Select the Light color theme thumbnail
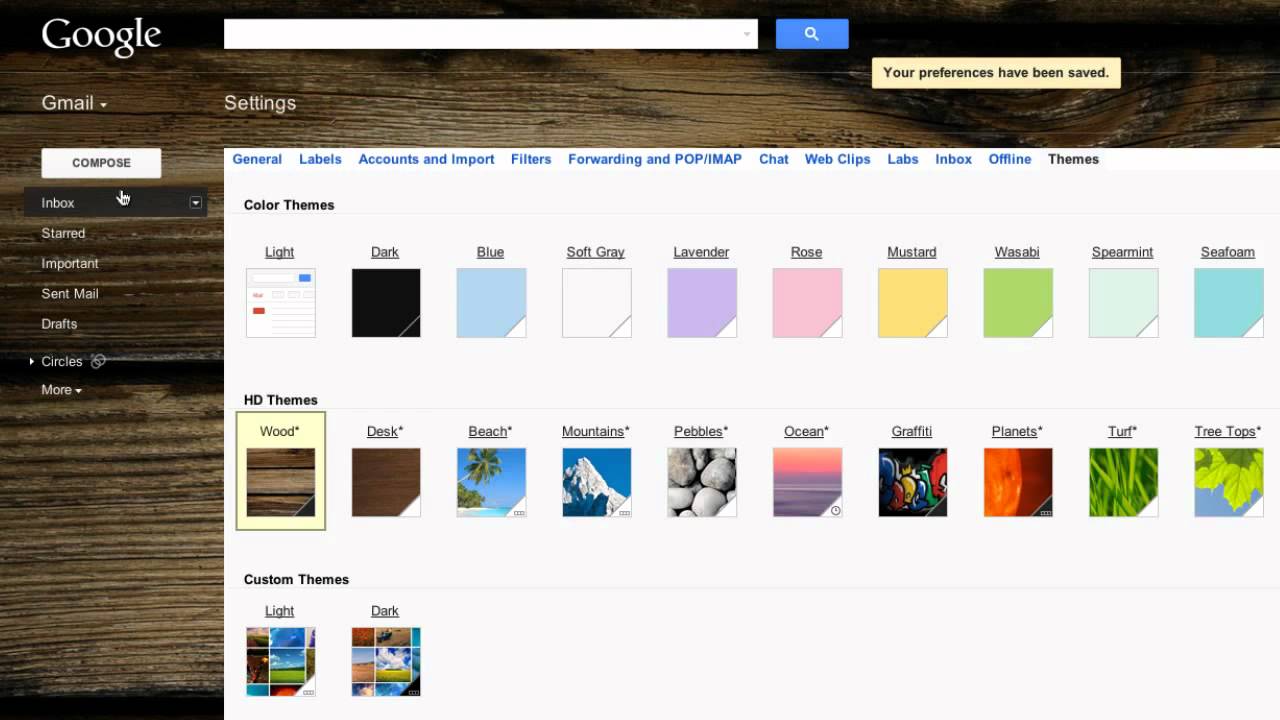1280x720 pixels. 281,303
